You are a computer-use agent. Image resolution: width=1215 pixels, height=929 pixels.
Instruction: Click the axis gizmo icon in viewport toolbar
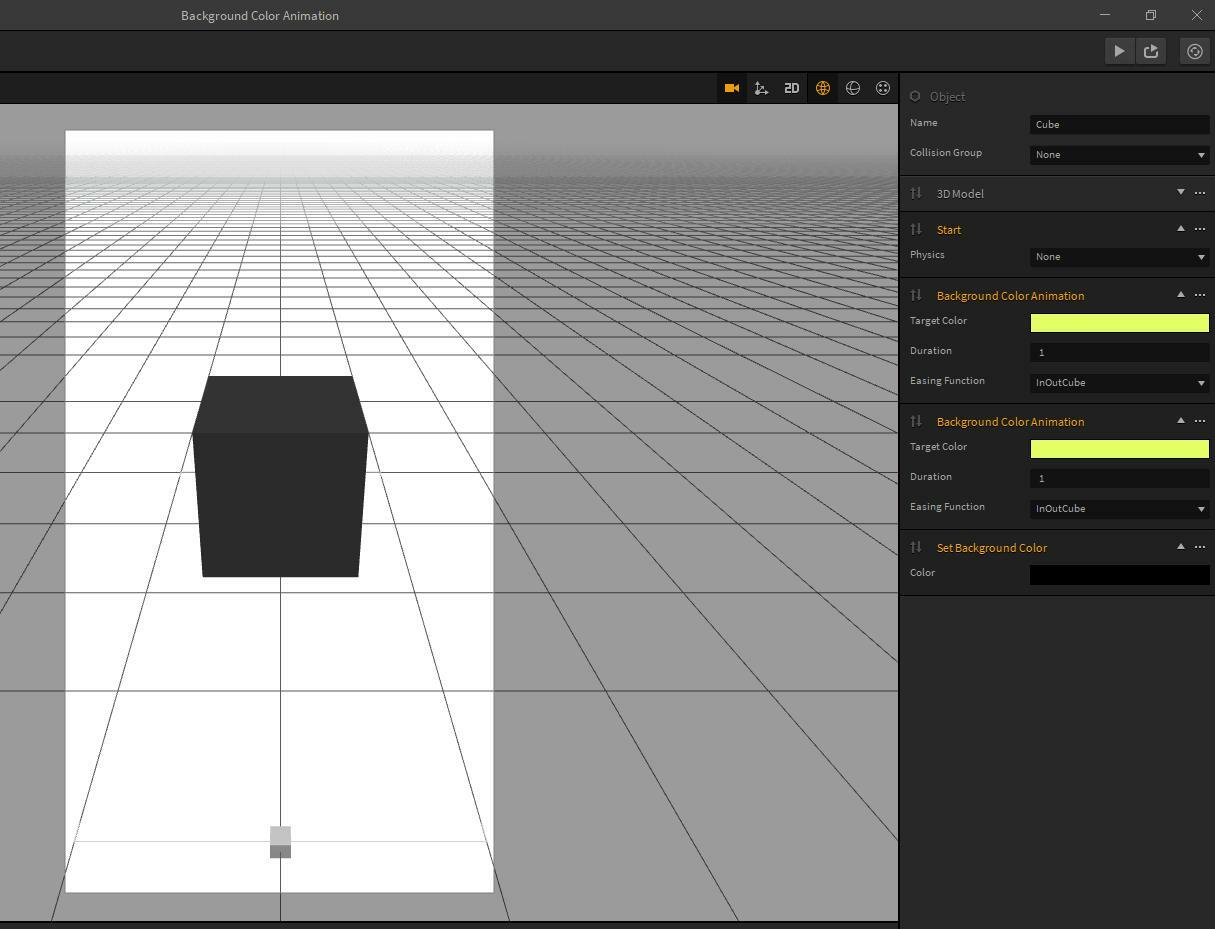coord(761,88)
